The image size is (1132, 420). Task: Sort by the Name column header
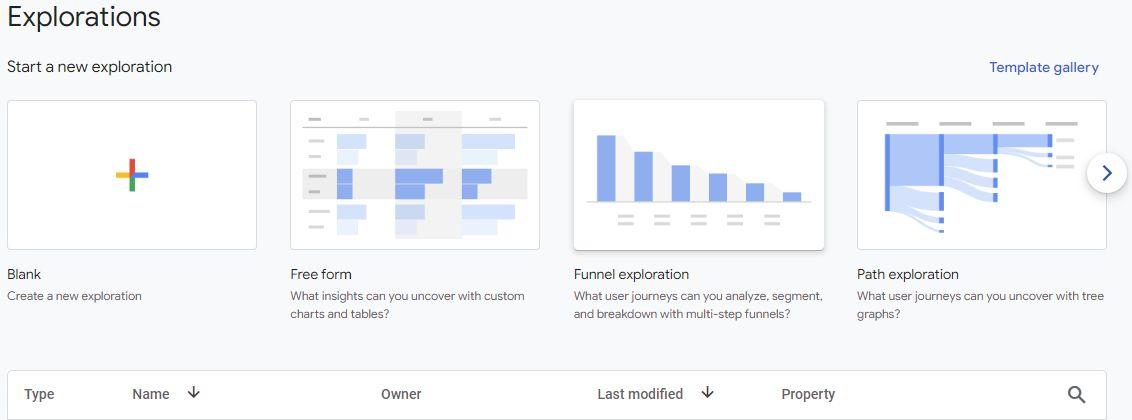151,394
